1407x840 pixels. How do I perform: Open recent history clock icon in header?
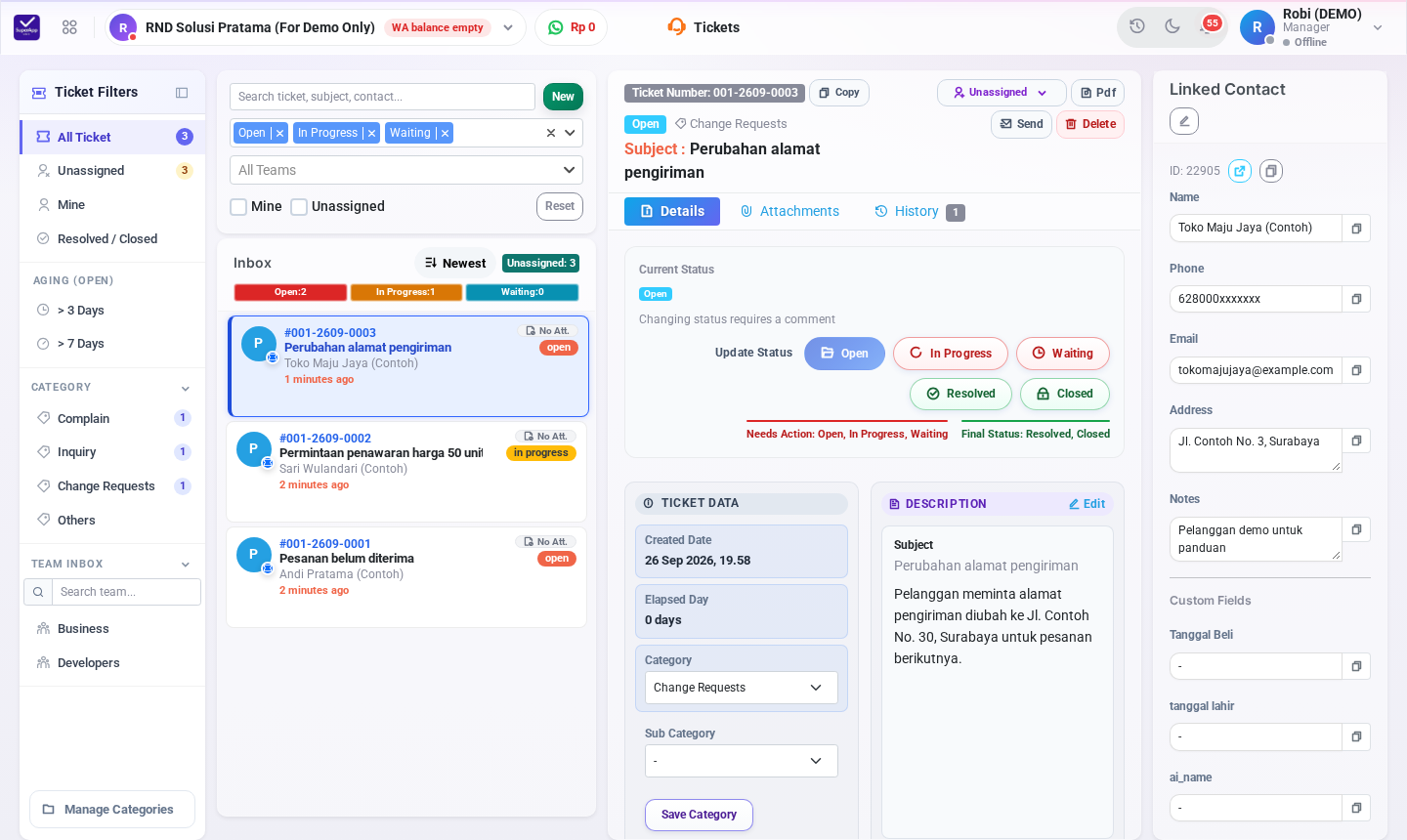1137,26
